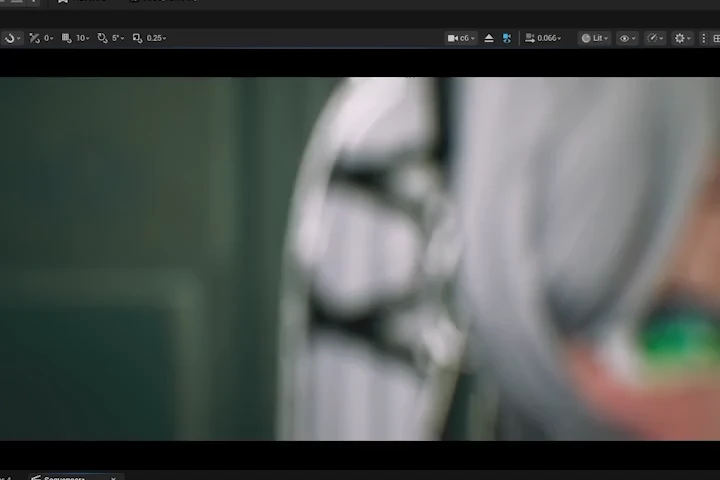Open the c6 camera selection dropdown
720x480 pixels.
(461, 38)
